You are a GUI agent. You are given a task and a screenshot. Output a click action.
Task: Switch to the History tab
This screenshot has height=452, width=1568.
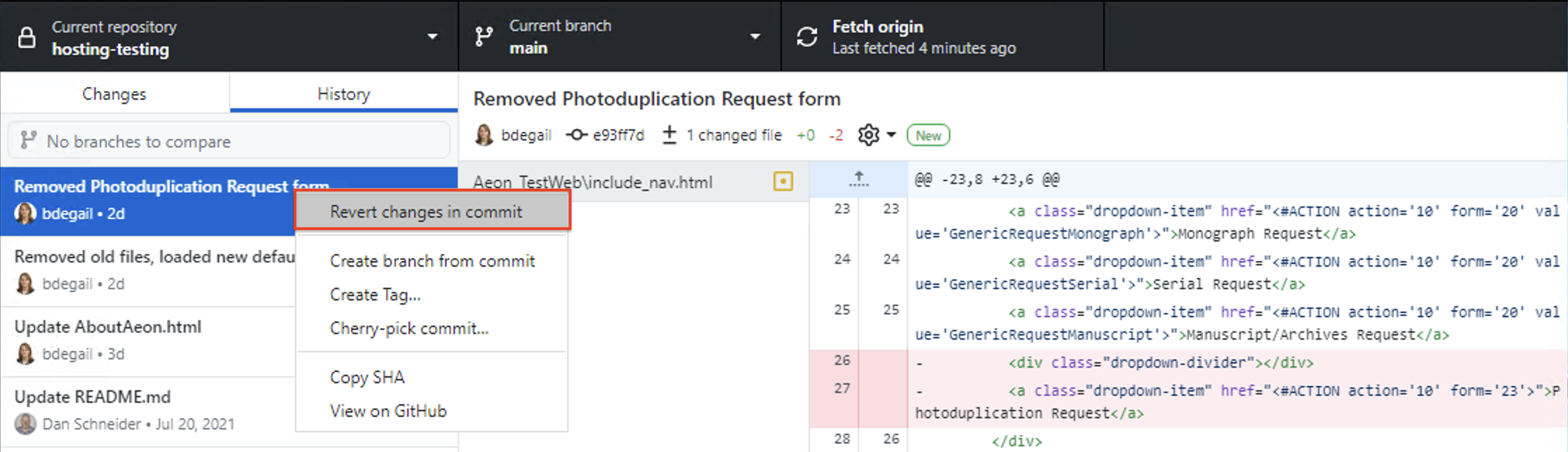tap(343, 94)
